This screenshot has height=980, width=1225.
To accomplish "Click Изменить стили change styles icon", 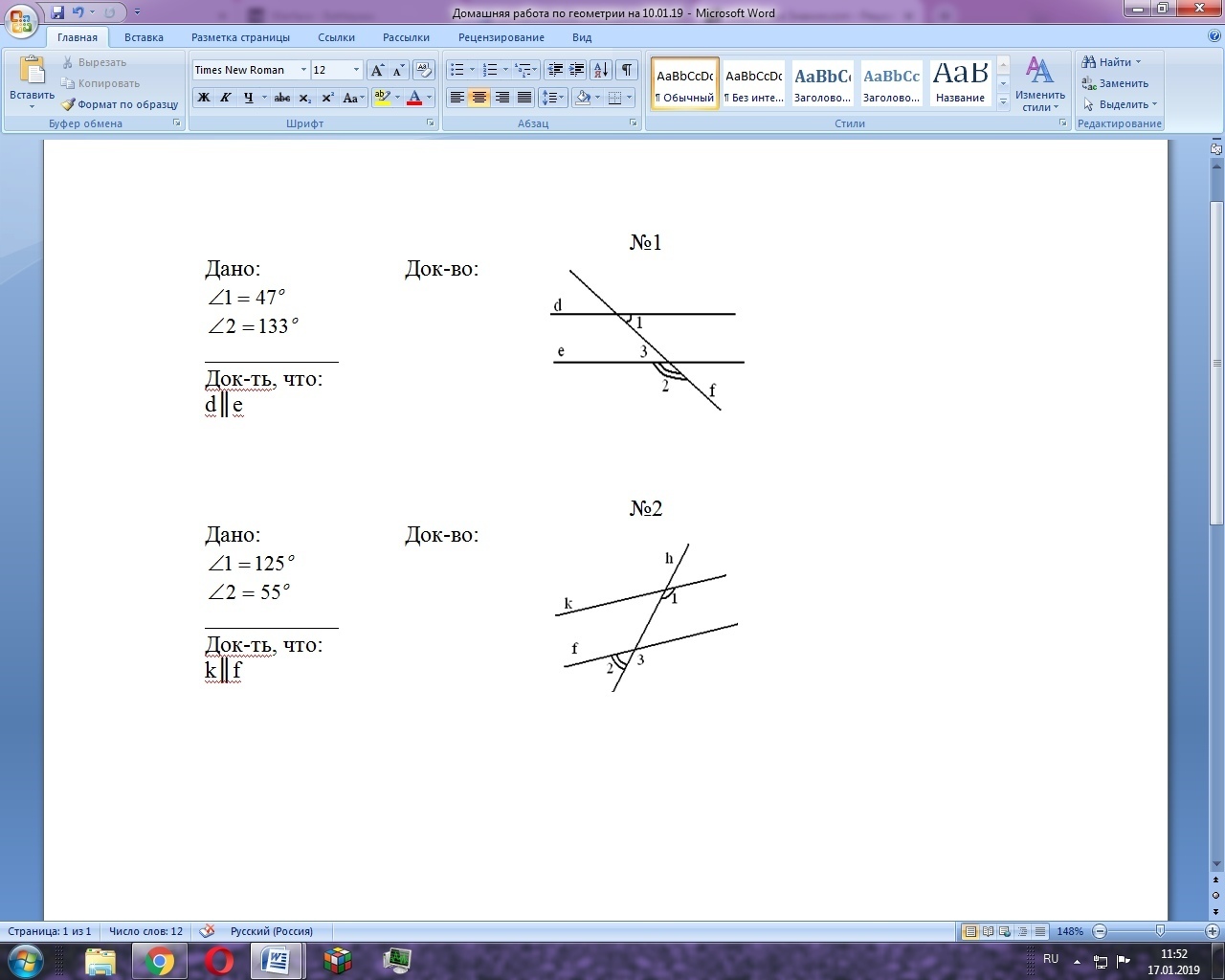I will click(x=1040, y=84).
